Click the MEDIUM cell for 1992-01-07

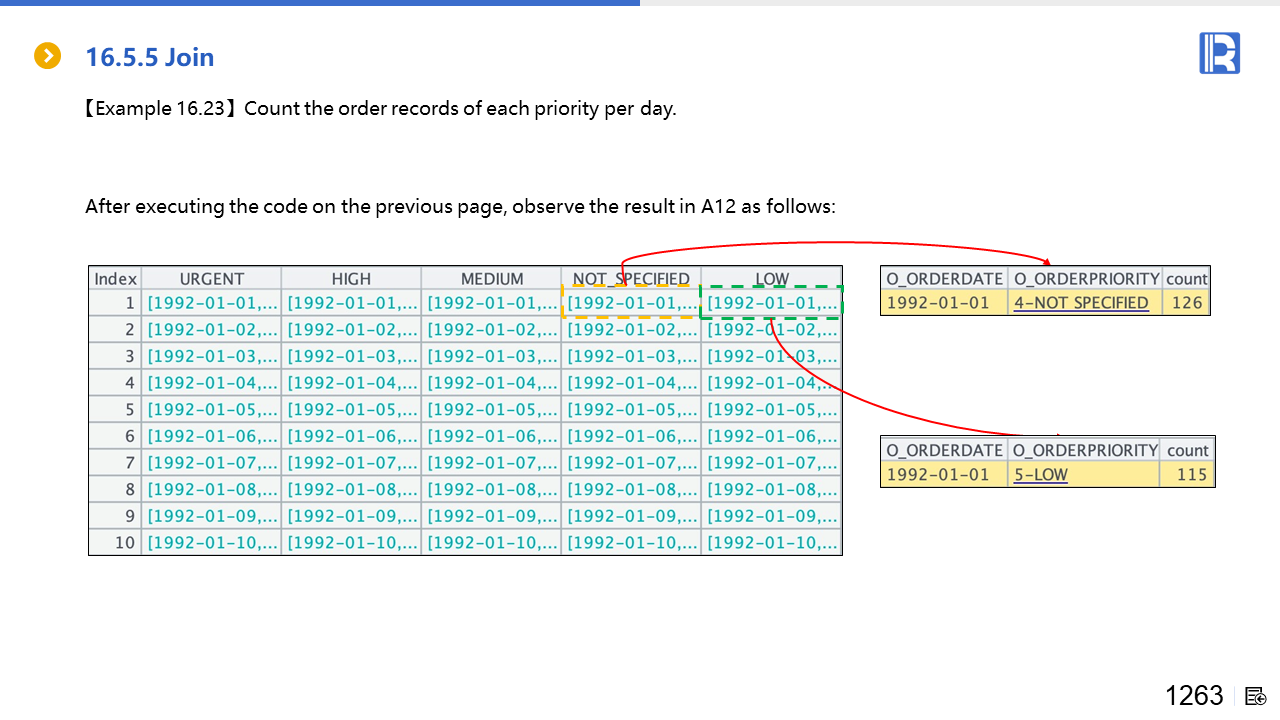(x=491, y=463)
